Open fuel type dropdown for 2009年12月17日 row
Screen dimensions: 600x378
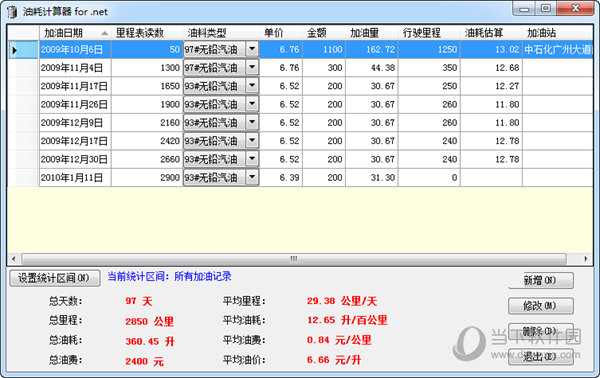pyautogui.click(x=252, y=141)
